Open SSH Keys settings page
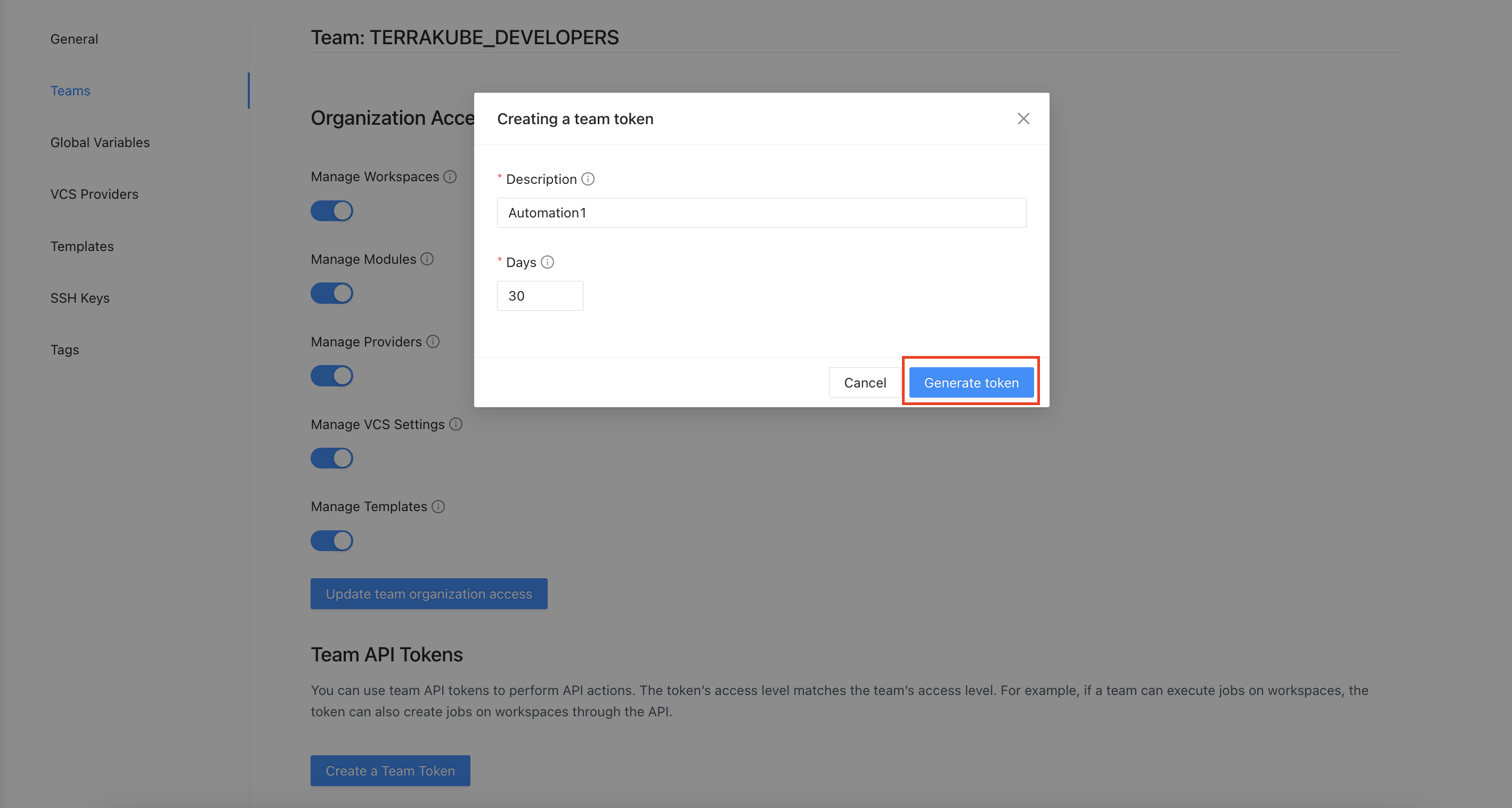The image size is (1512, 808). [x=80, y=298]
